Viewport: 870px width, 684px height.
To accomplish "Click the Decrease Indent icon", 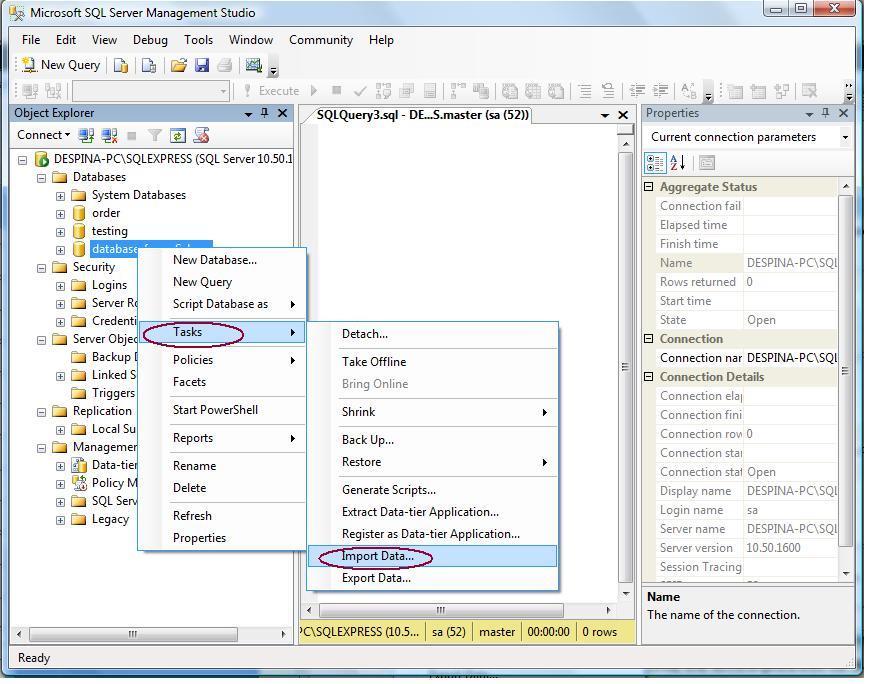I will [637, 90].
